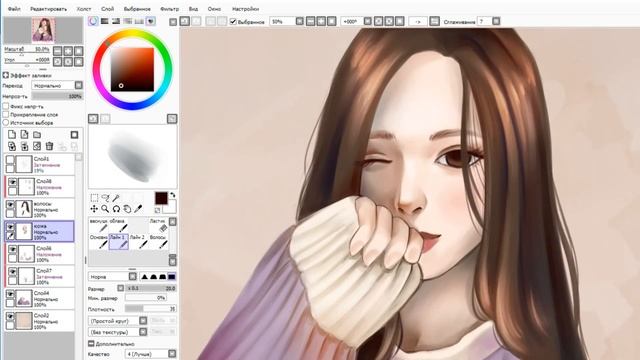Adjust the Плотность density slider

(151, 309)
